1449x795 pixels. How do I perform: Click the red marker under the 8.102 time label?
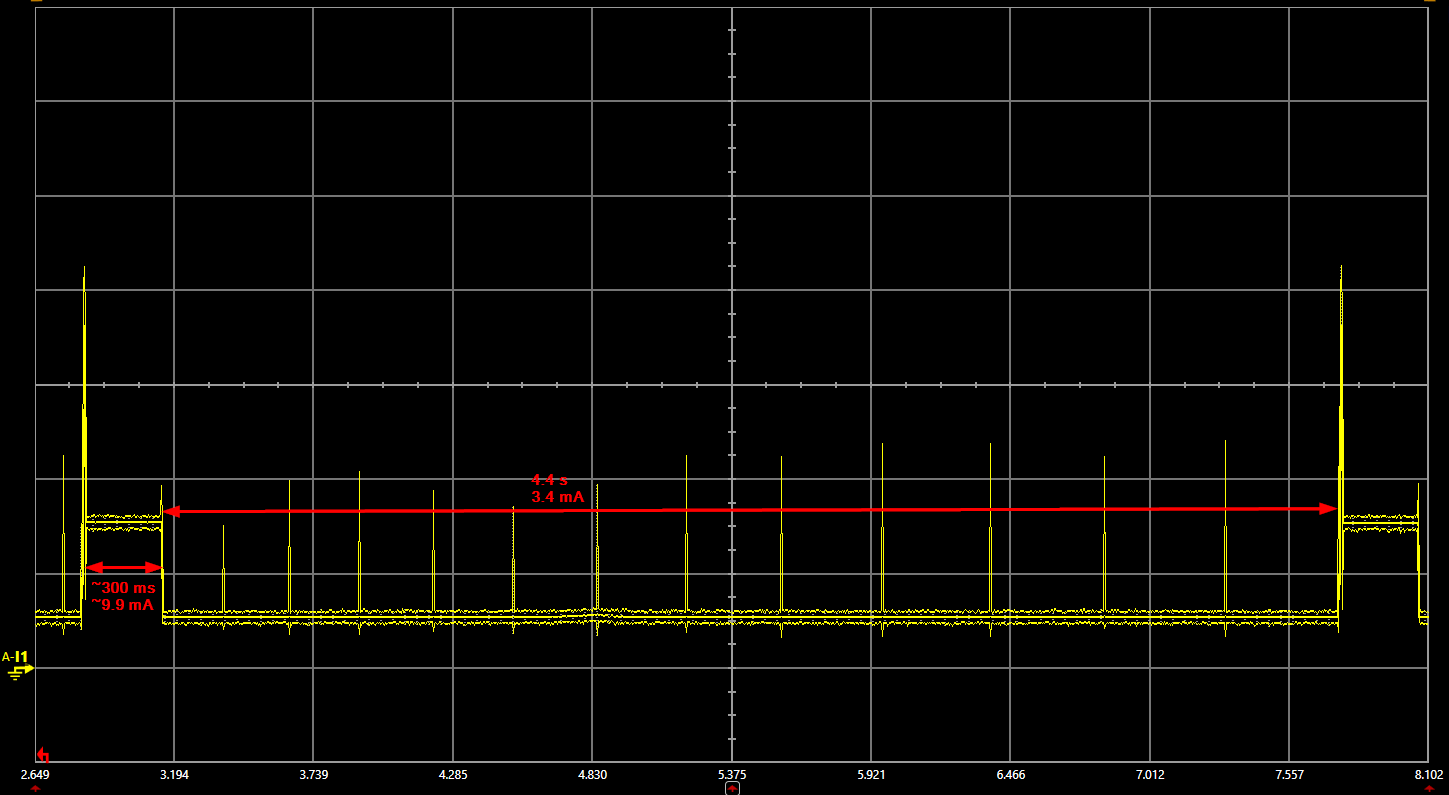1428,789
